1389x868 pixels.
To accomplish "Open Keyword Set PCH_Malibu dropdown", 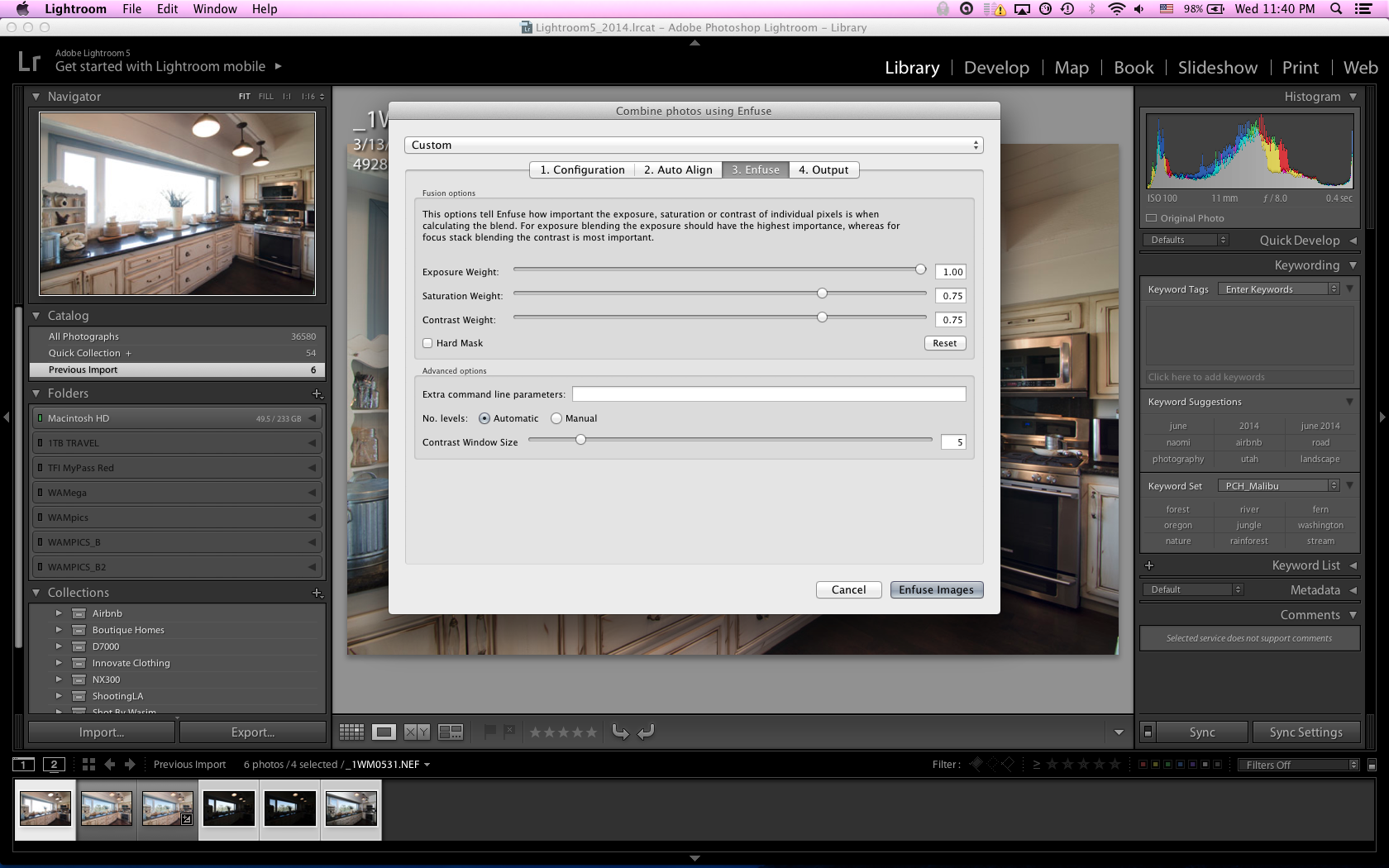I will click(x=1278, y=486).
